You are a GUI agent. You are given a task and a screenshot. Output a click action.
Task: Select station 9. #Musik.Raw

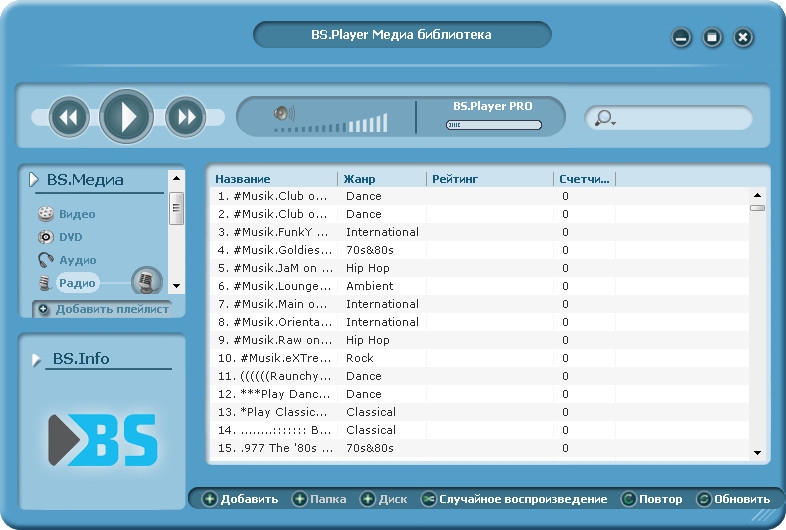480,340
